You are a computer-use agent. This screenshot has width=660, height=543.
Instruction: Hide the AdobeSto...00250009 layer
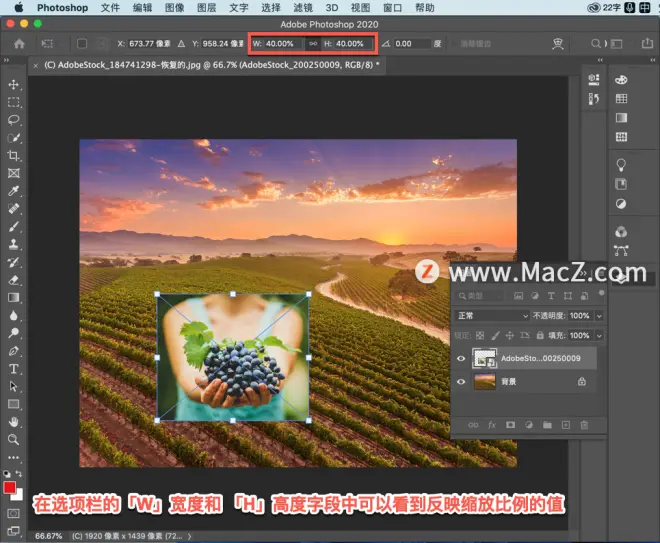click(461, 359)
